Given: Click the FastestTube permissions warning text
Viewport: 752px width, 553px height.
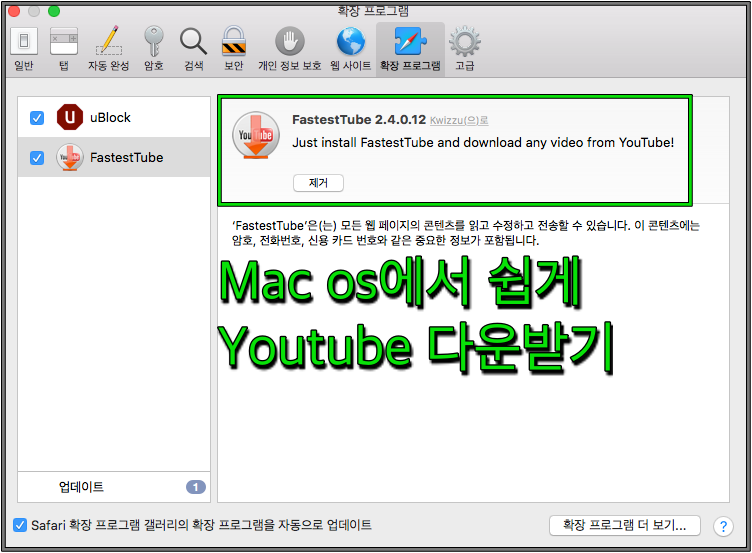Looking at the screenshot, I should click(x=466, y=233).
